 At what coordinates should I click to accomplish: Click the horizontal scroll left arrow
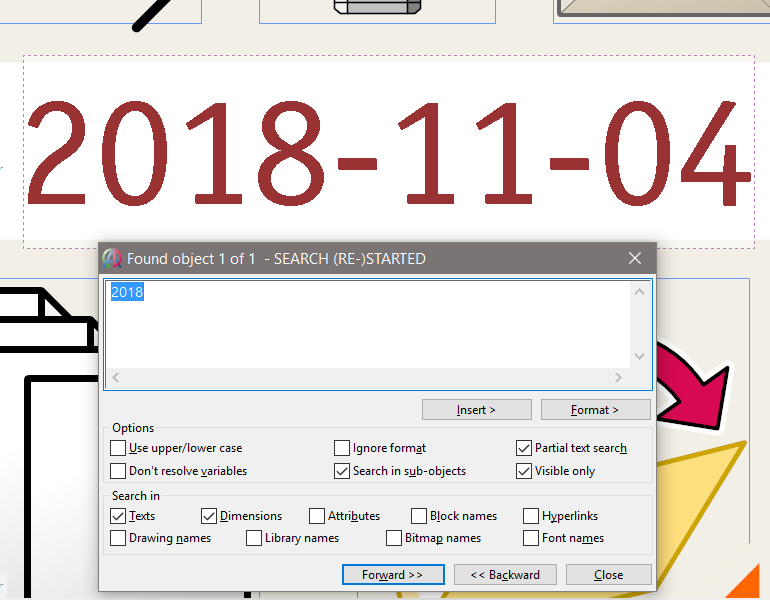point(115,377)
